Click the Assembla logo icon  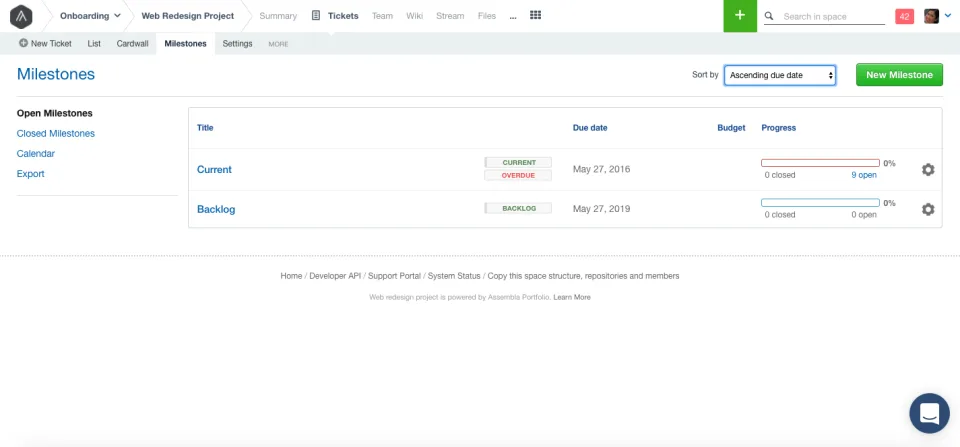pos(21,17)
